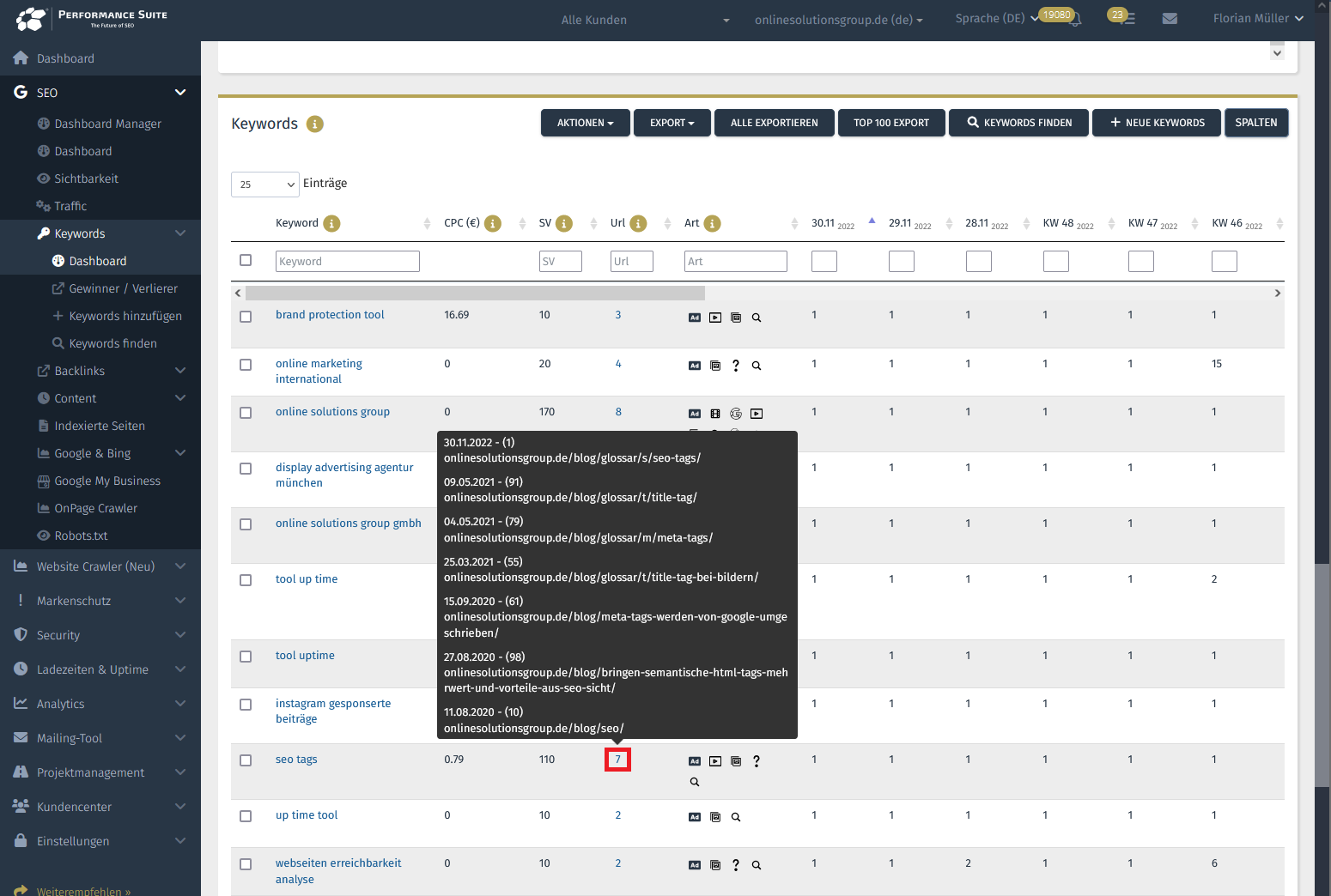Click the Spalten button

(x=1256, y=123)
